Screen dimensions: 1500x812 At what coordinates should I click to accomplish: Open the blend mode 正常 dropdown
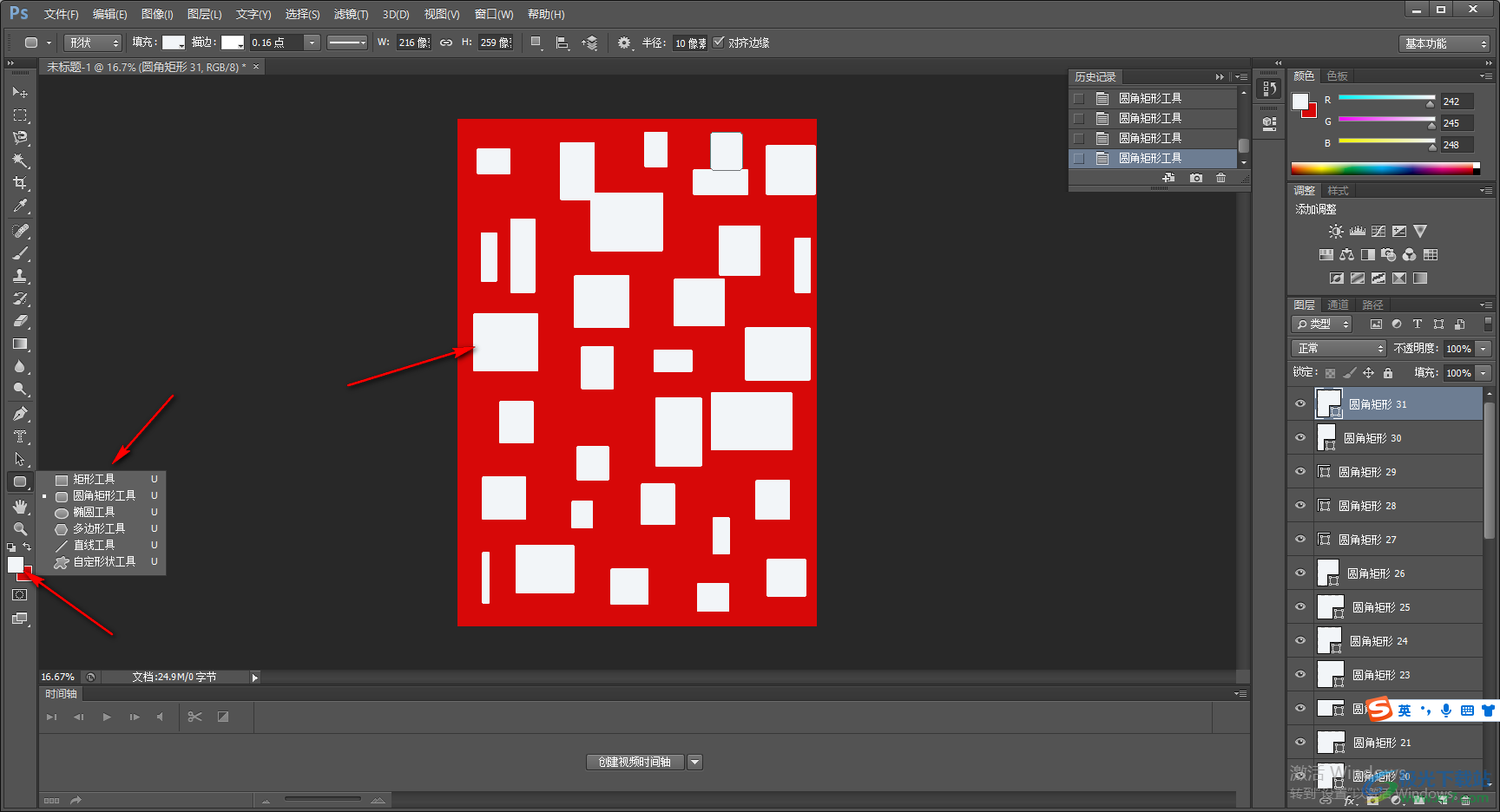click(x=1339, y=348)
